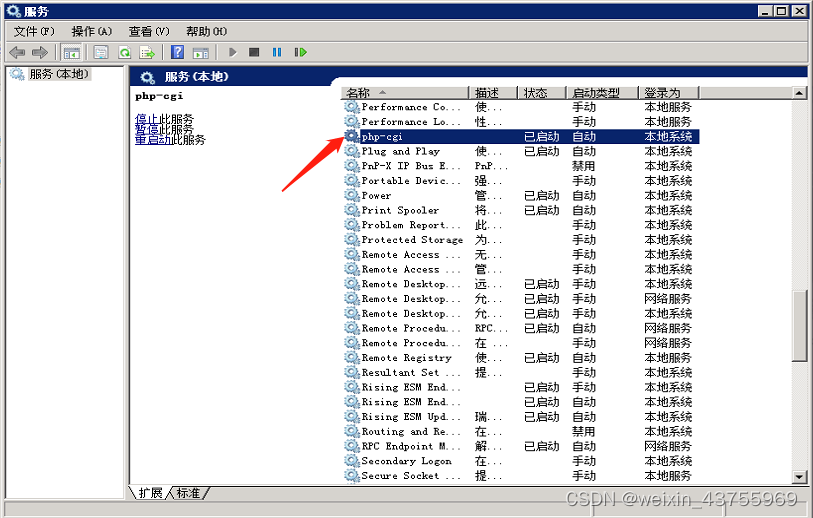This screenshot has width=813, height=518.
Task: Click the Remote Registry service gear icon
Action: [352, 358]
